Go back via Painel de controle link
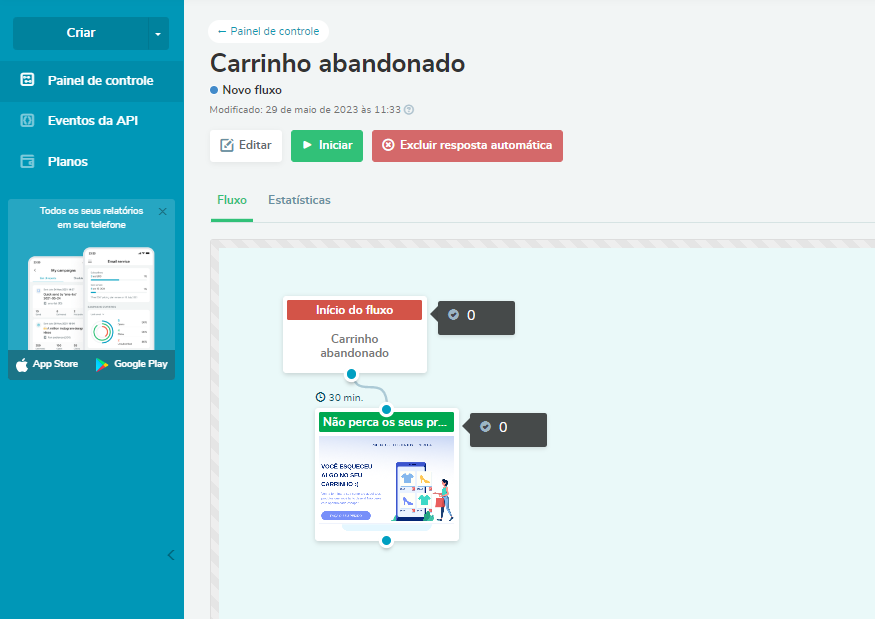This screenshot has height=619, width=875. (268, 31)
